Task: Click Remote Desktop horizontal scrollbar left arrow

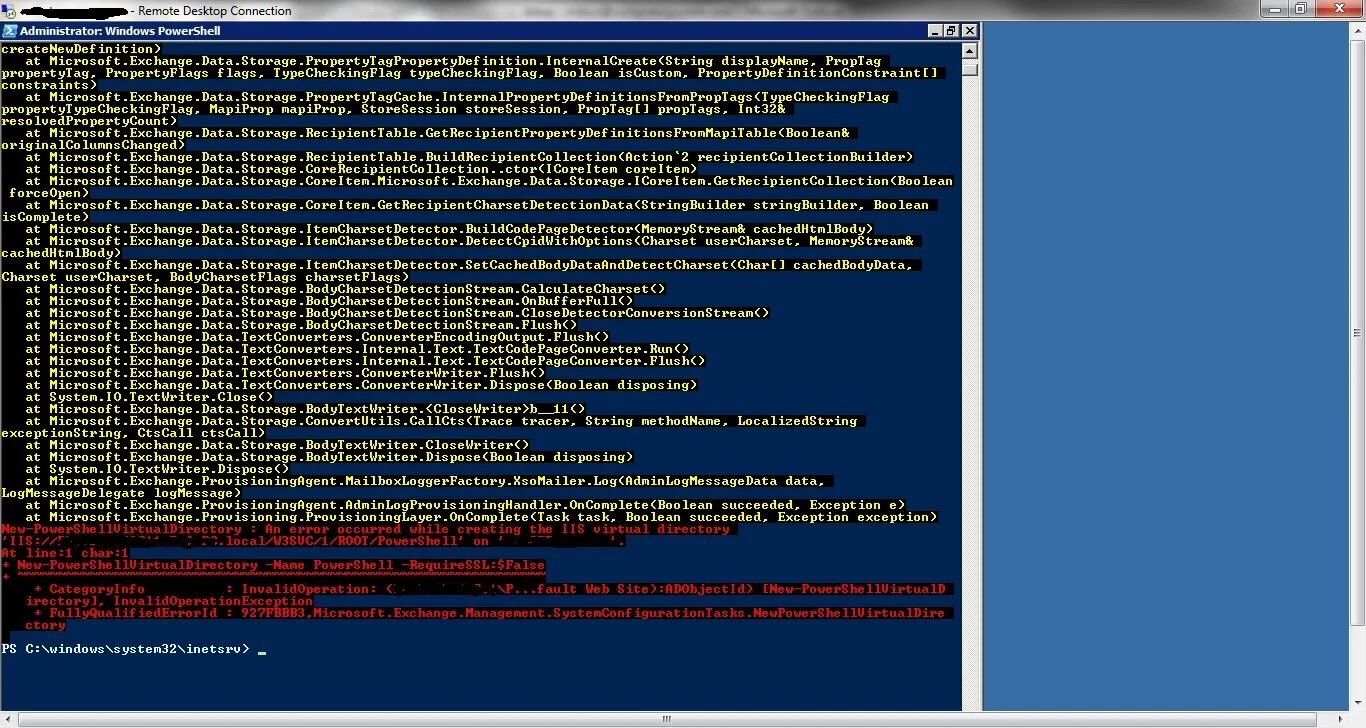Action: (9, 719)
